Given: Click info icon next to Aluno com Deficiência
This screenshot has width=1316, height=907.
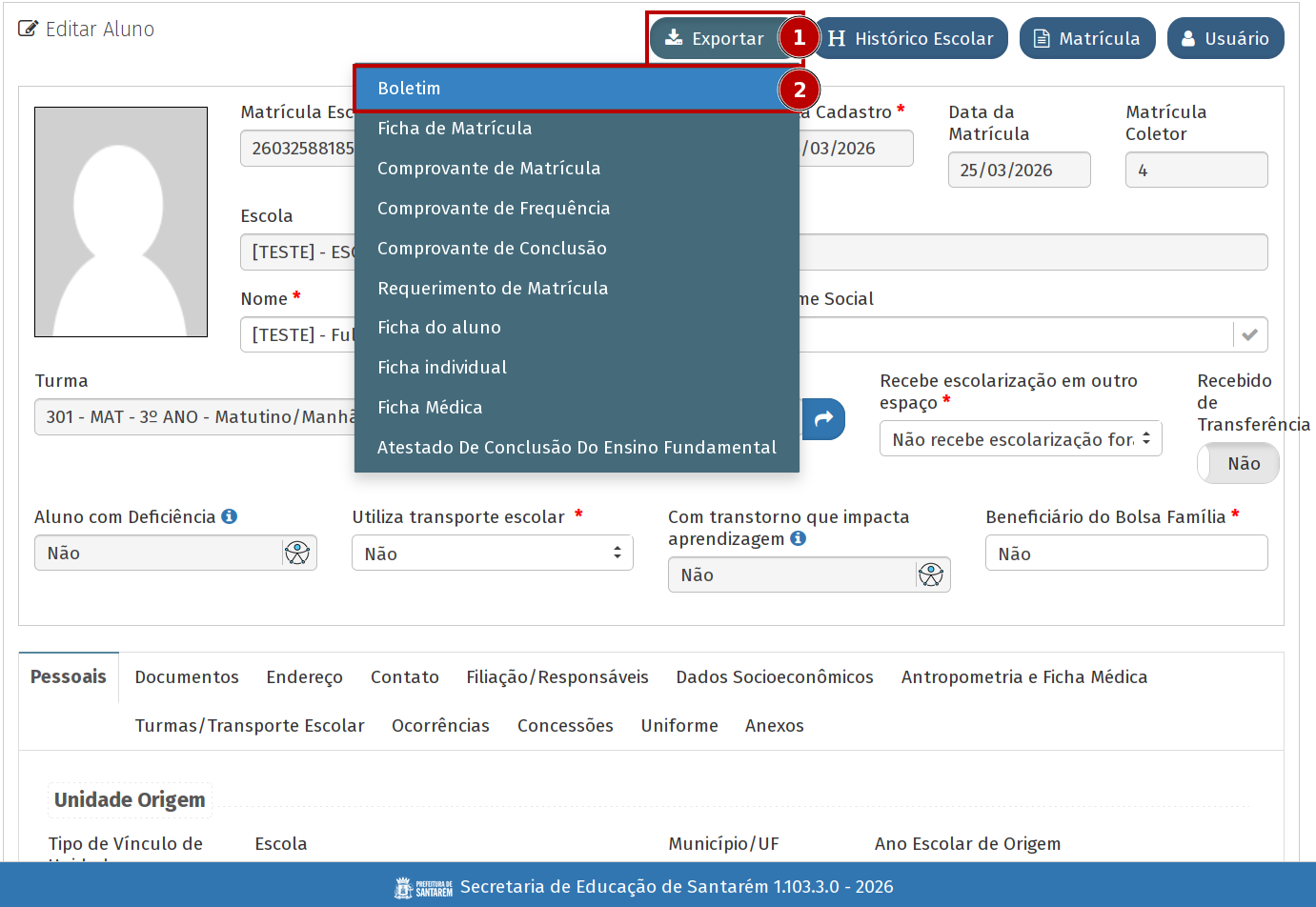Looking at the screenshot, I should [x=230, y=516].
